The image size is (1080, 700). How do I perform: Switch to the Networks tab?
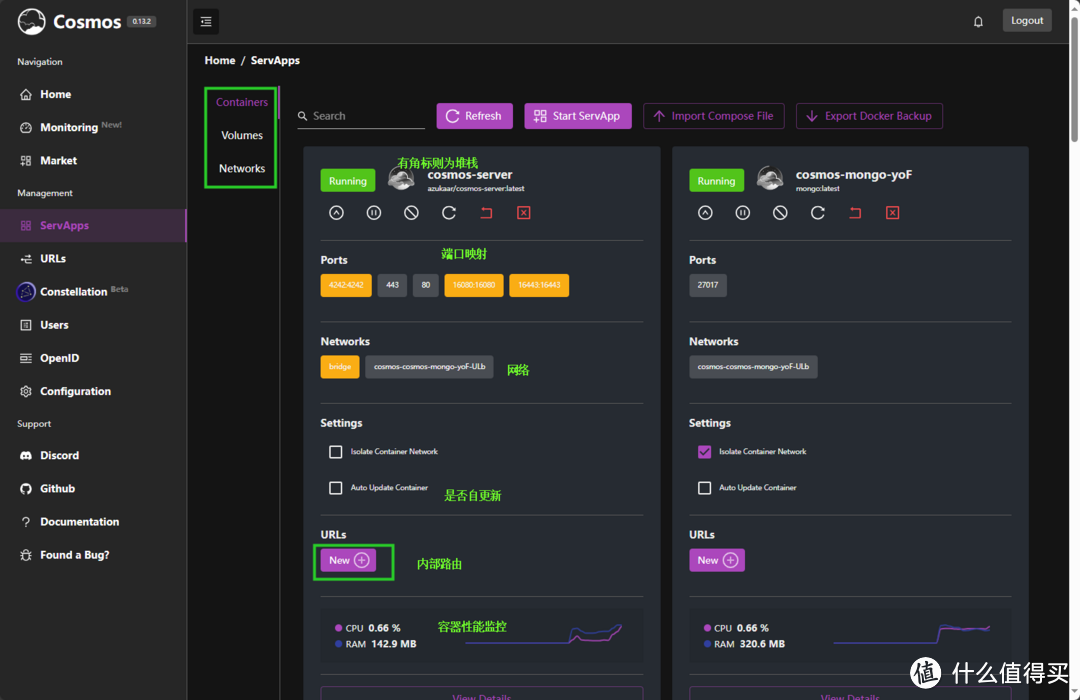[242, 168]
